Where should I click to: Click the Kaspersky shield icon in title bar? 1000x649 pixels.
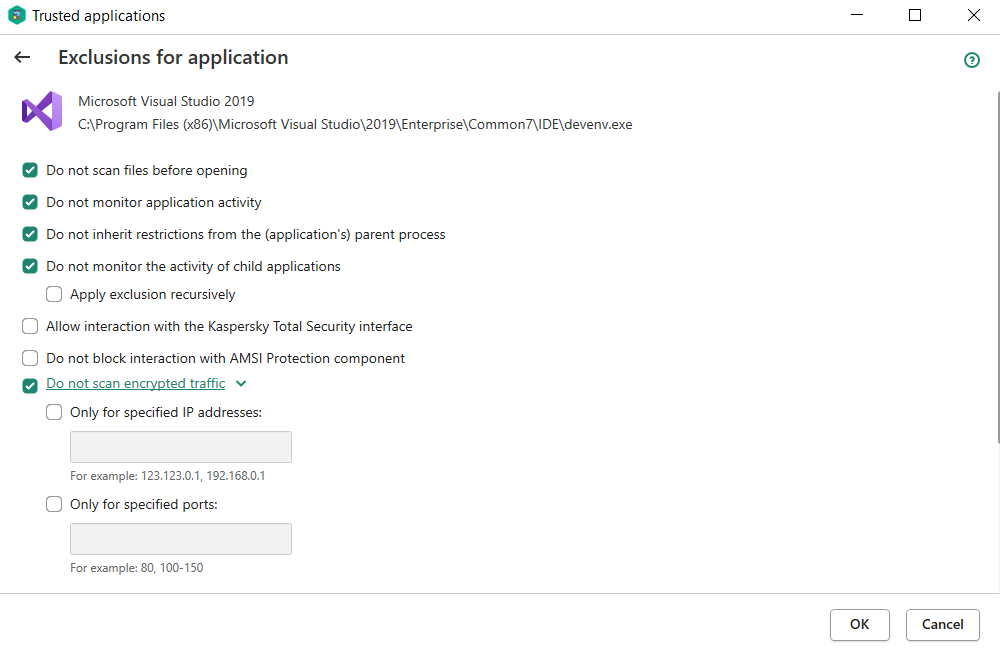16,16
